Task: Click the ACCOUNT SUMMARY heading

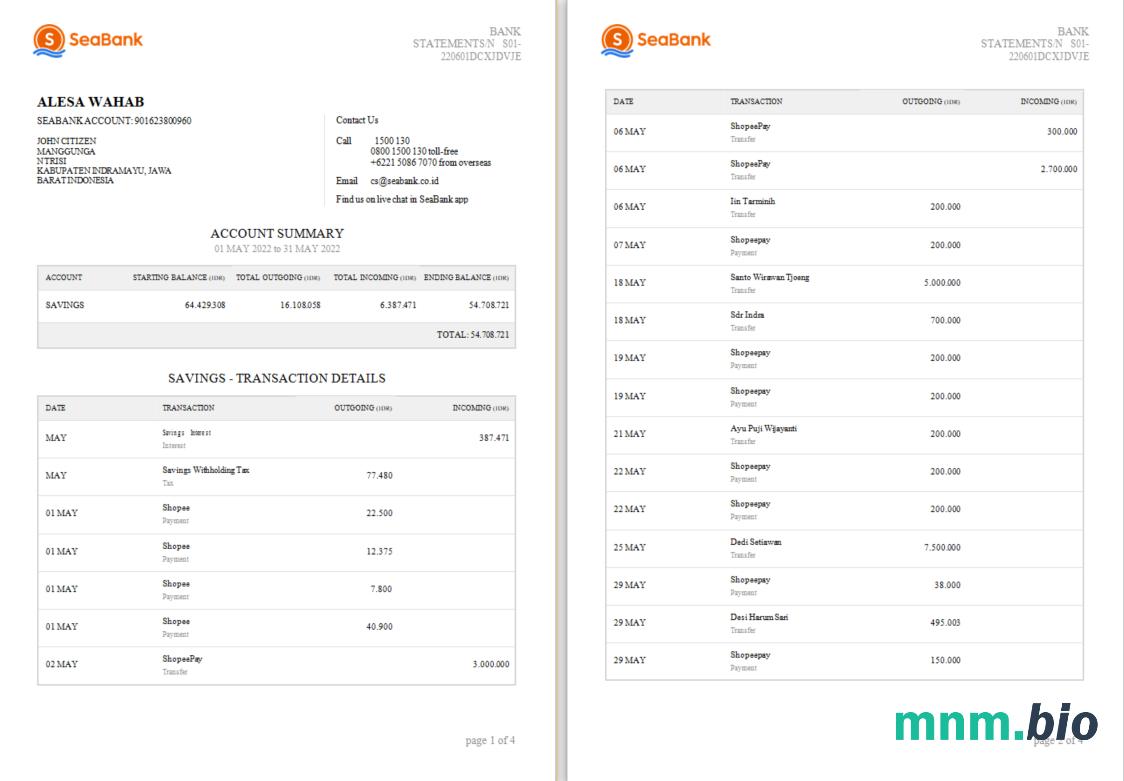Action: coord(277,233)
